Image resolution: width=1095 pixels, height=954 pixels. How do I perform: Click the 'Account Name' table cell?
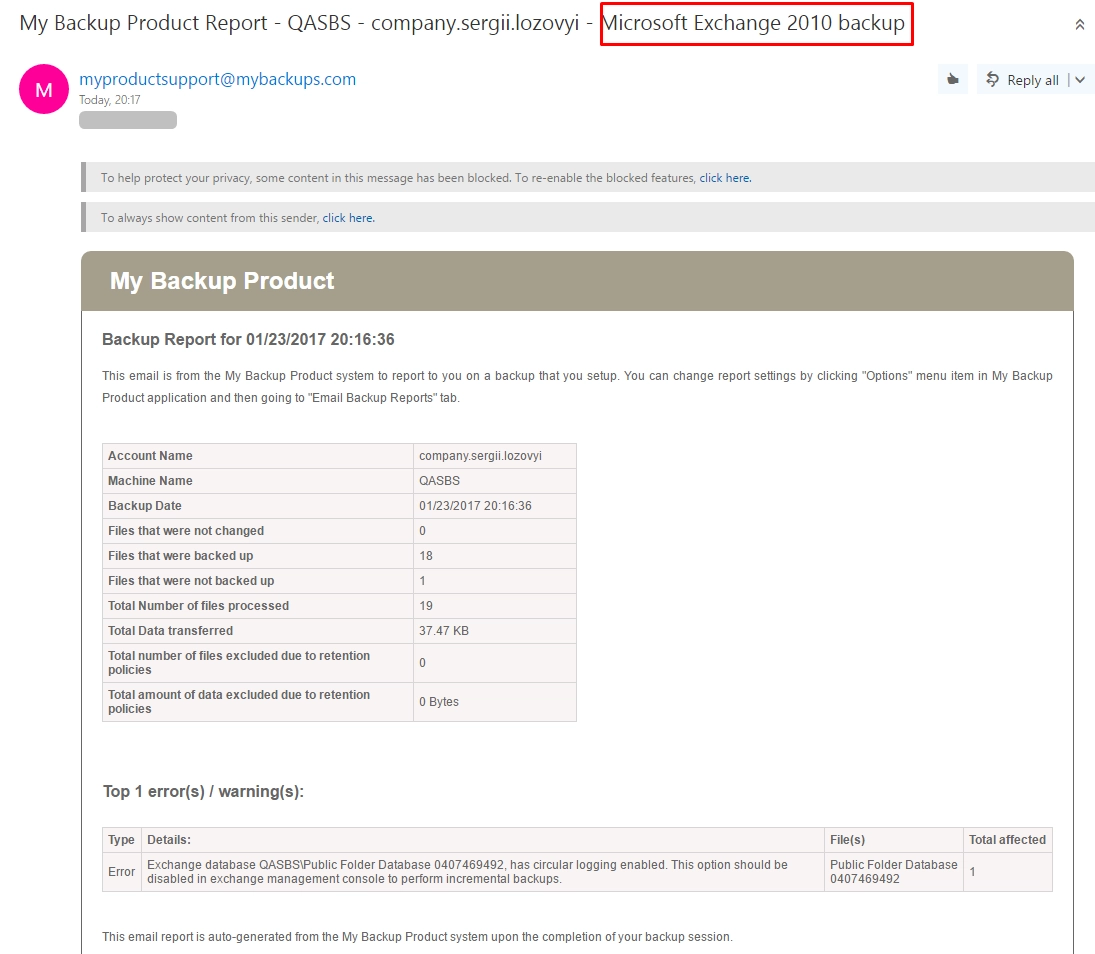258,456
